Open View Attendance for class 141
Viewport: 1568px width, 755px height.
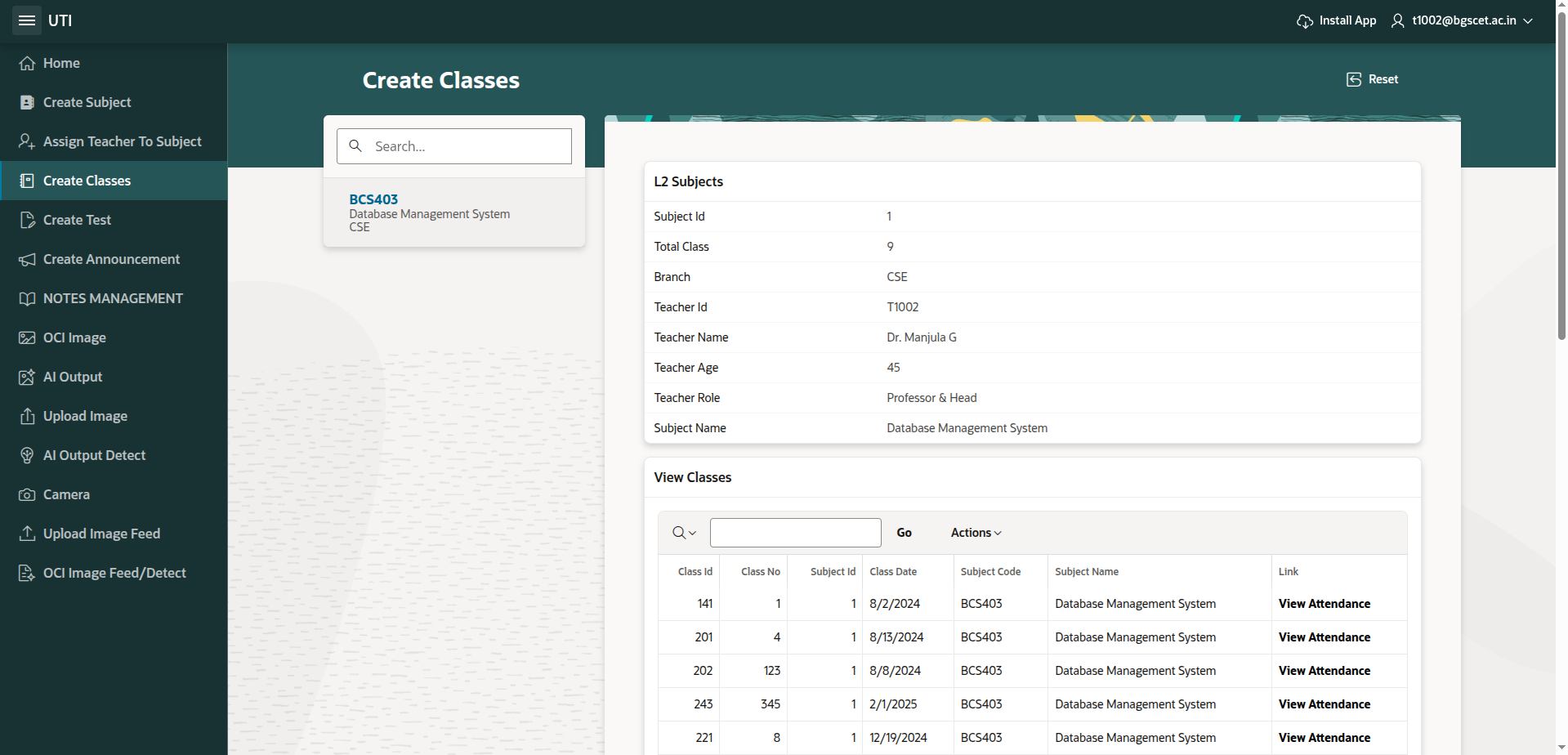click(x=1324, y=604)
